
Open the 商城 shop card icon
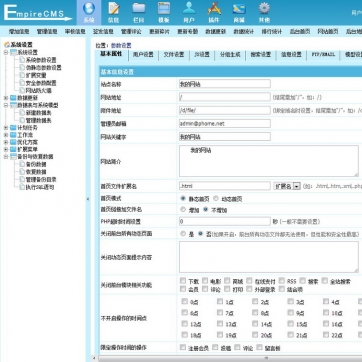click(x=239, y=9)
